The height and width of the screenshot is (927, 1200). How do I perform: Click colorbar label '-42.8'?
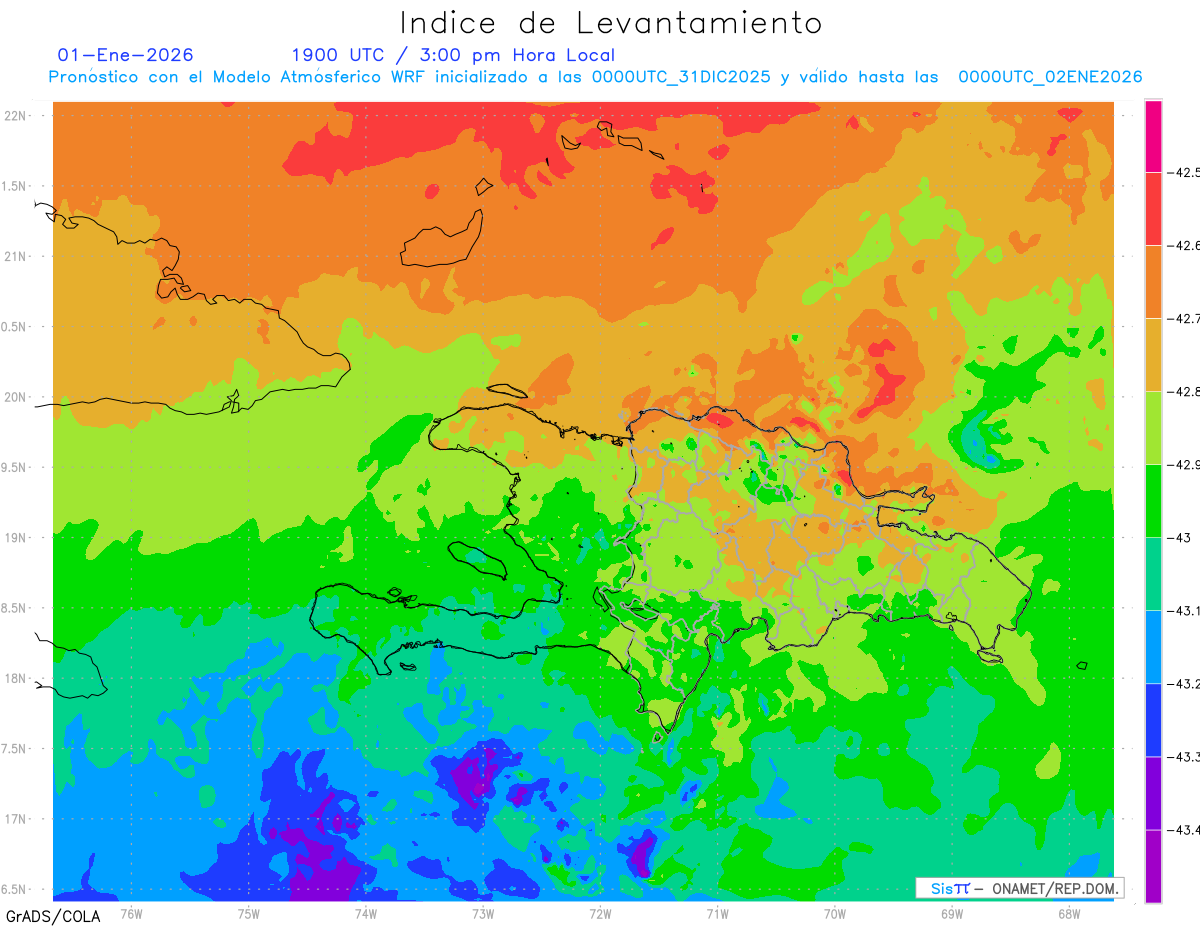click(x=1186, y=392)
